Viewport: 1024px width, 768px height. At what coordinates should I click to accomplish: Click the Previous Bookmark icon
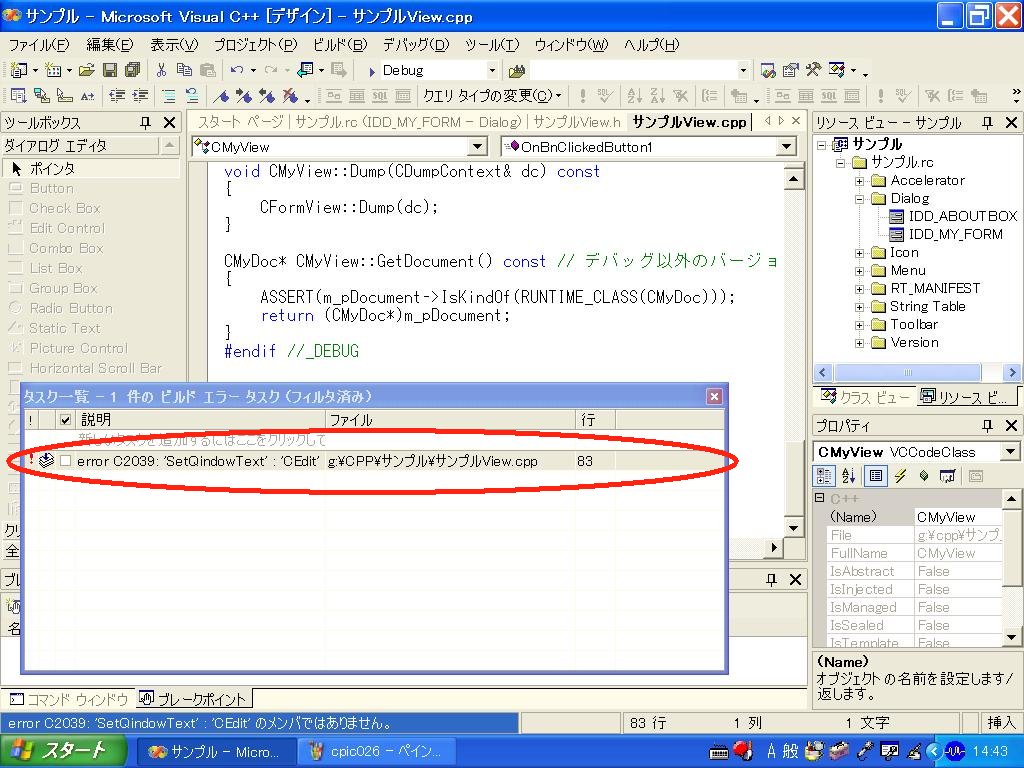tap(266, 96)
